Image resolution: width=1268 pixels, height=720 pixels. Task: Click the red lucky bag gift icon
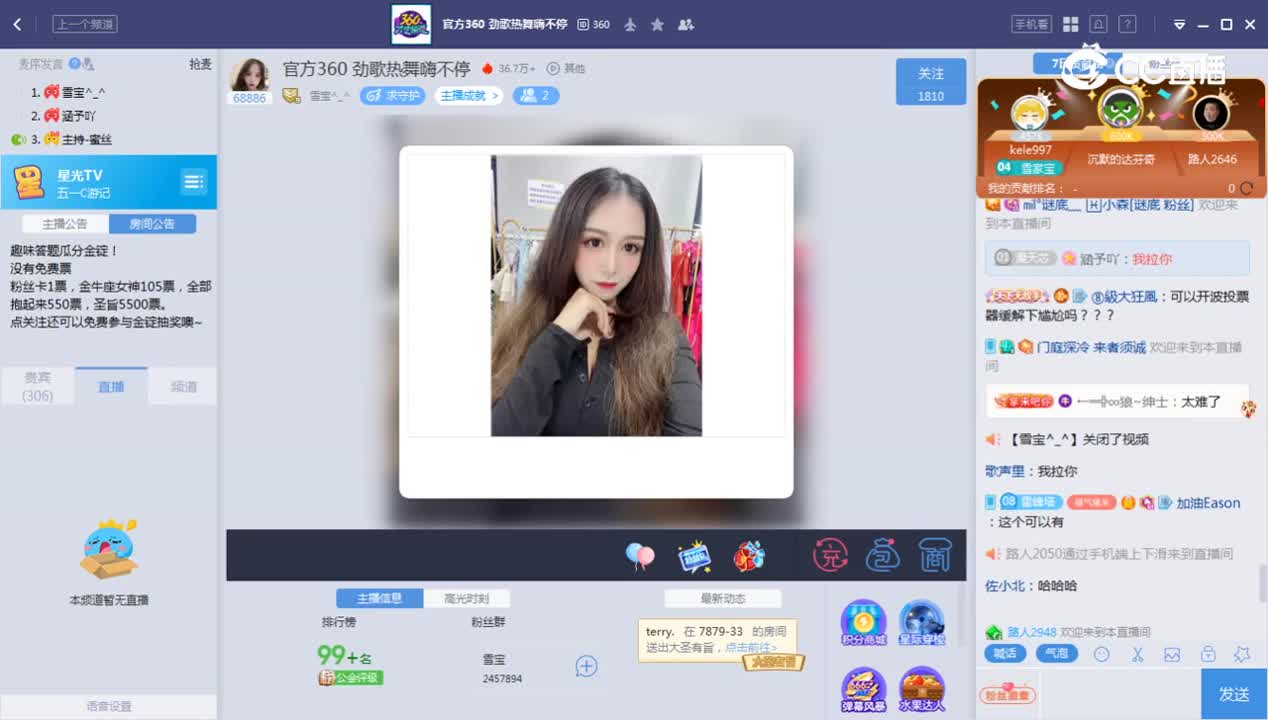[749, 556]
